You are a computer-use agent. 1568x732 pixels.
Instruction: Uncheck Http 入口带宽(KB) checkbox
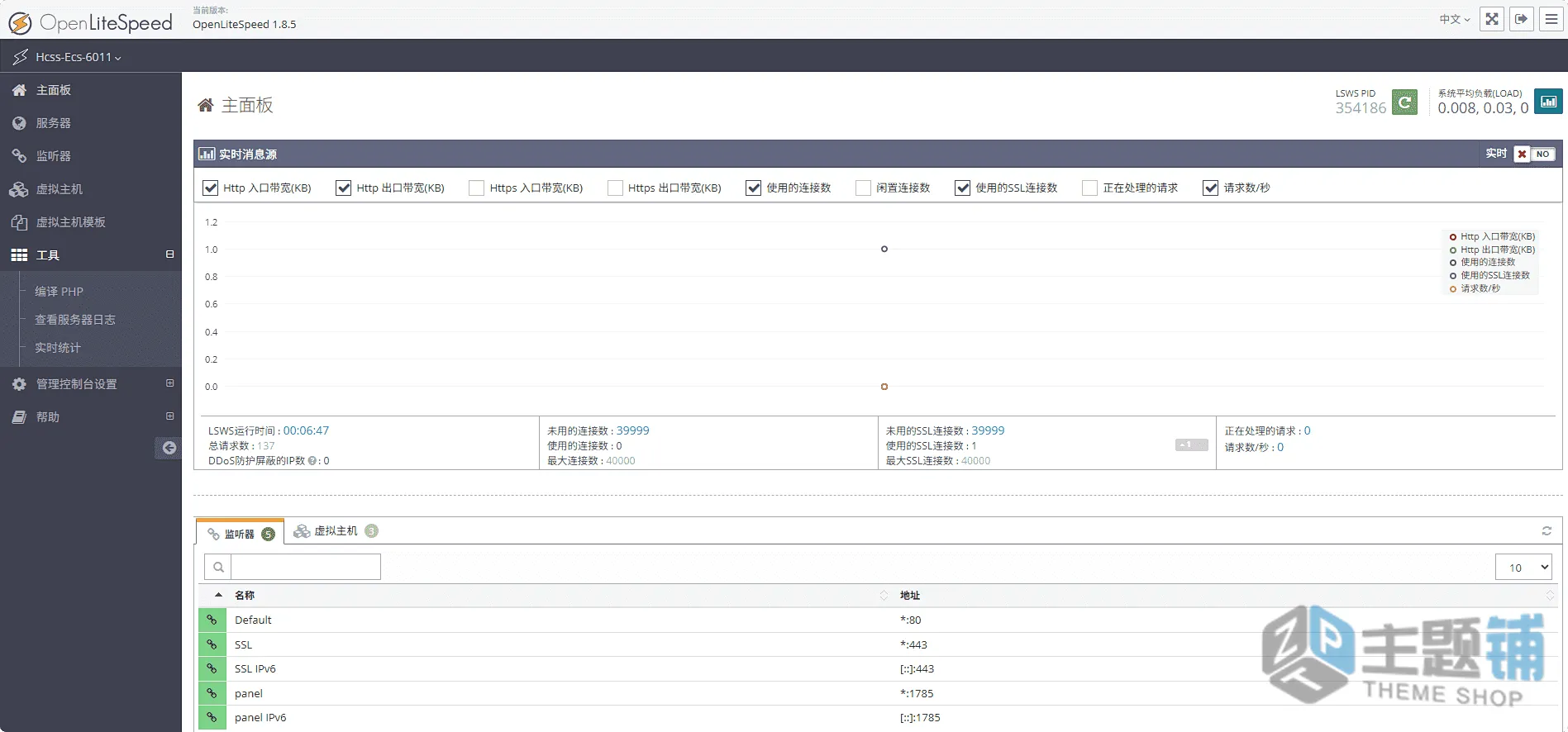(210, 188)
